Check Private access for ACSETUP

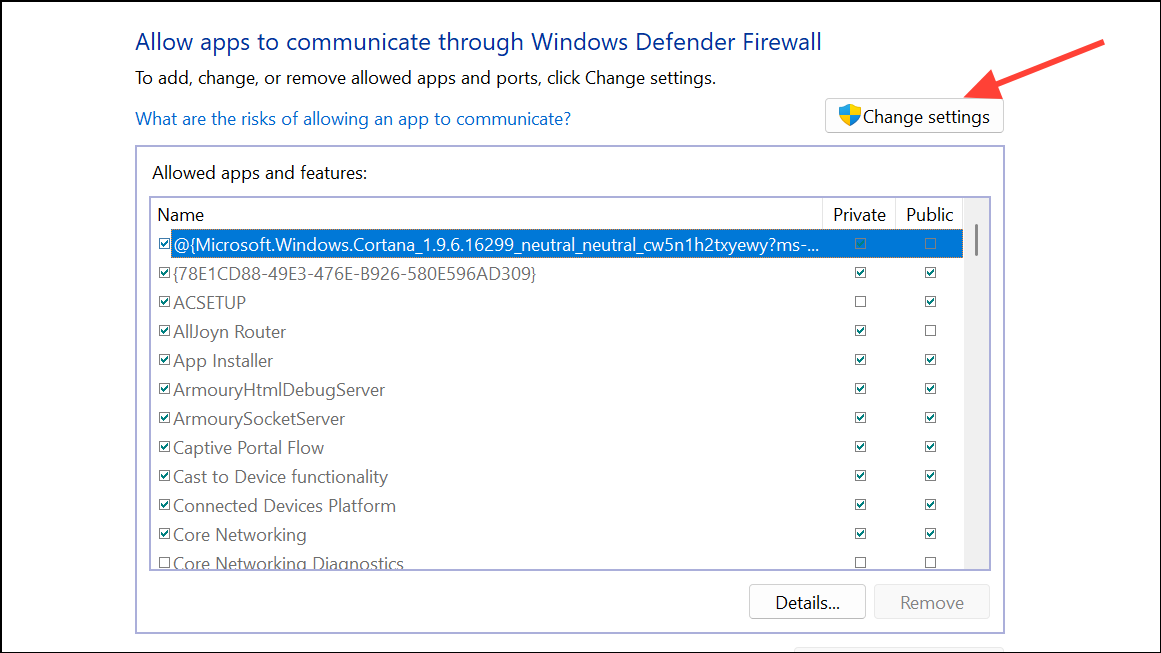[859, 301]
